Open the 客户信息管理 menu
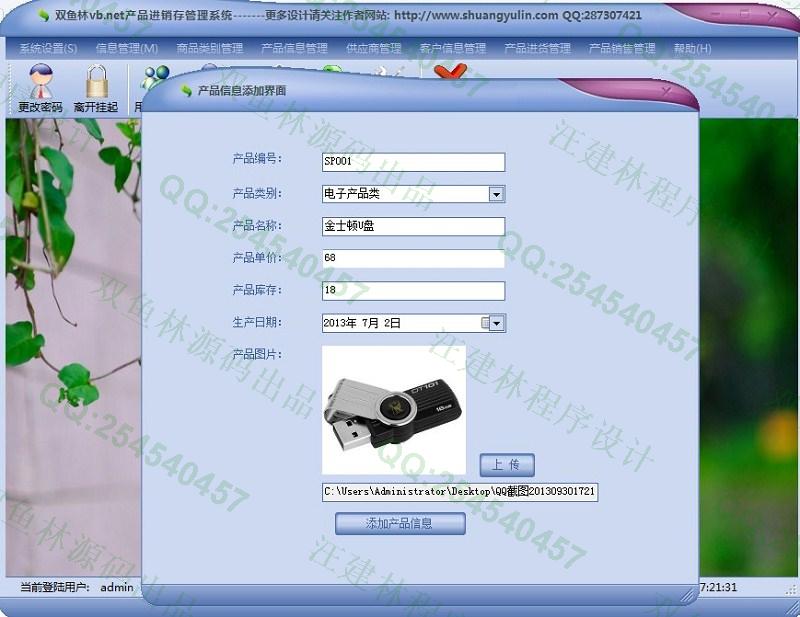Image resolution: width=800 pixels, height=617 pixels. (x=453, y=48)
